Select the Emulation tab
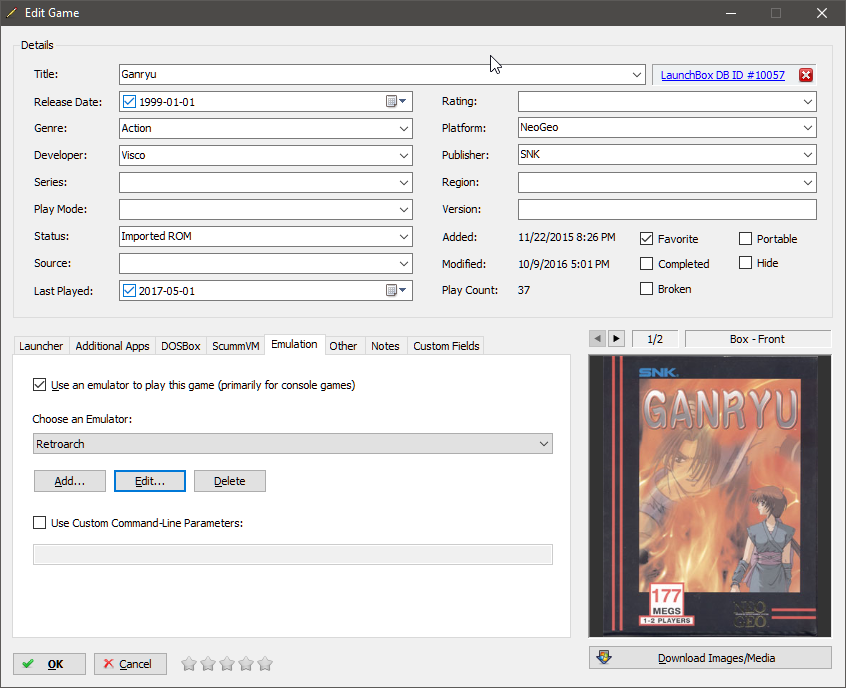Screen dimensions: 846x688 tap(295, 344)
